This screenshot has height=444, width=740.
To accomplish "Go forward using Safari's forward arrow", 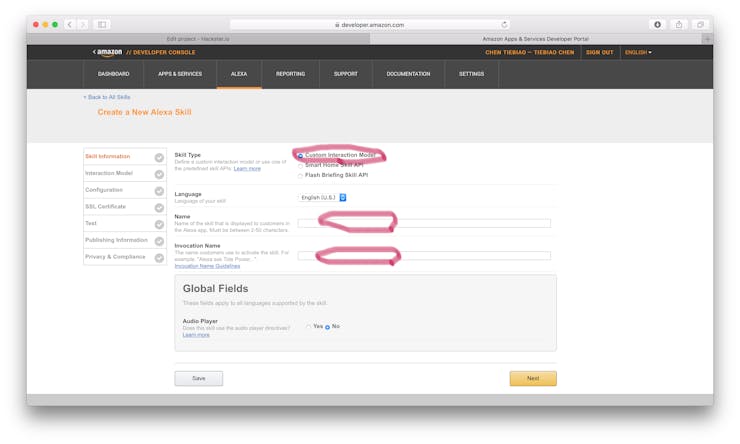I will pos(83,25).
